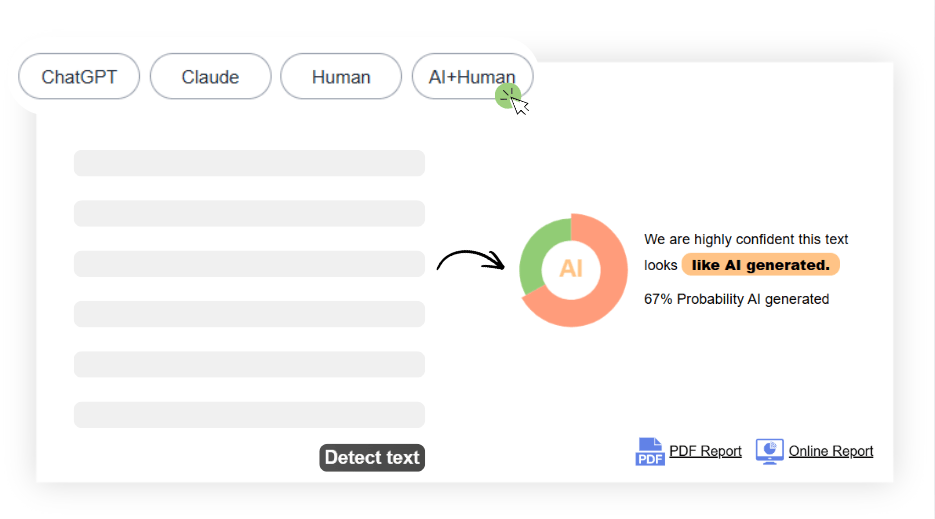This screenshot has height=519, width=935.
Task: Click 'We are highly confident this text'
Action: pos(746,239)
